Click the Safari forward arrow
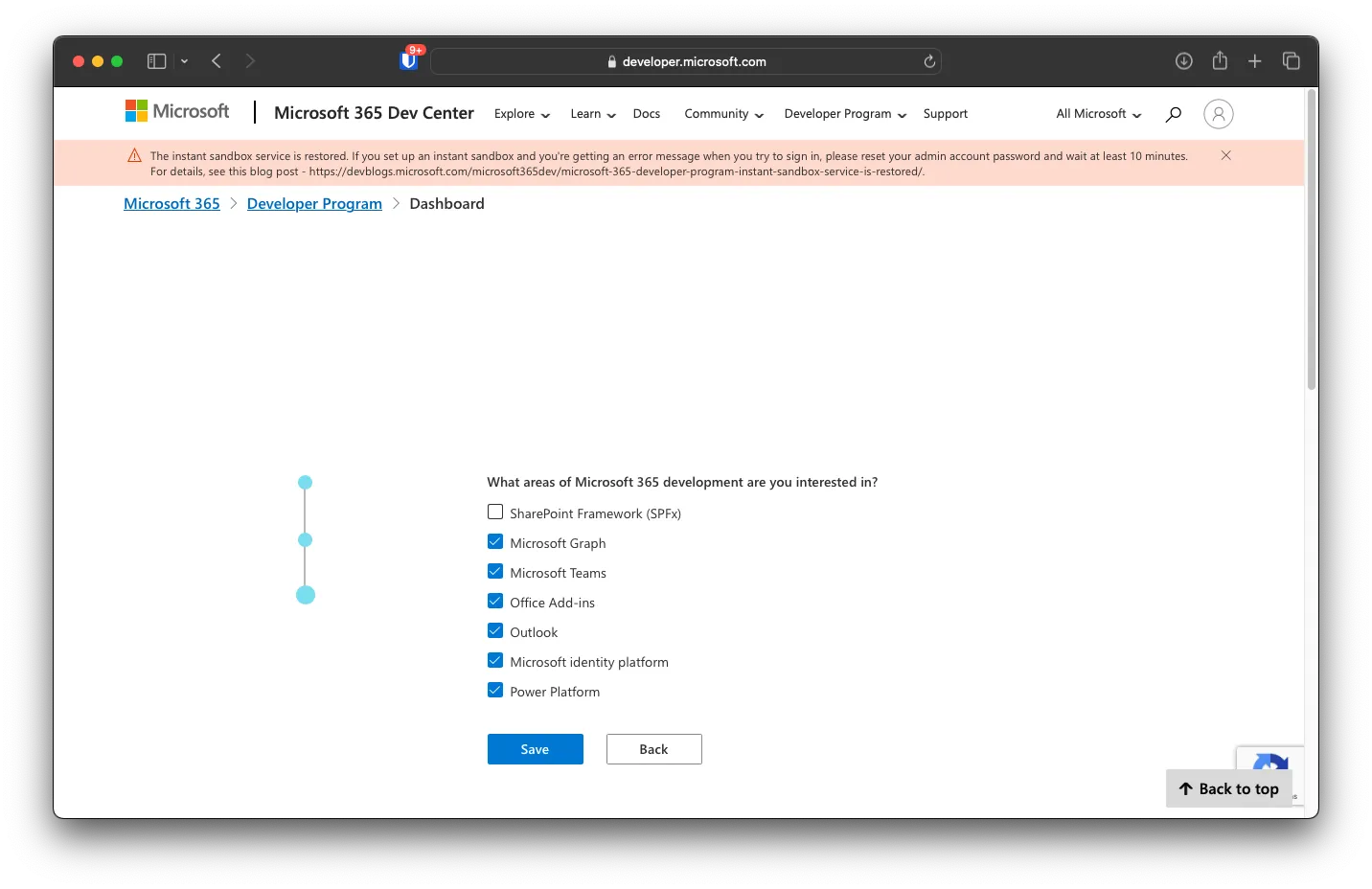The width and height of the screenshot is (1372, 889). pyautogui.click(x=250, y=61)
